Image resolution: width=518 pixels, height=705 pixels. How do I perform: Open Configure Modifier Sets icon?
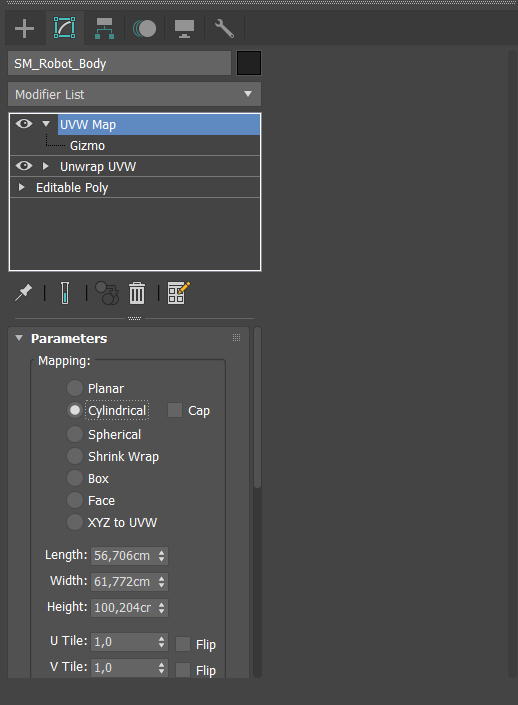coord(178,293)
